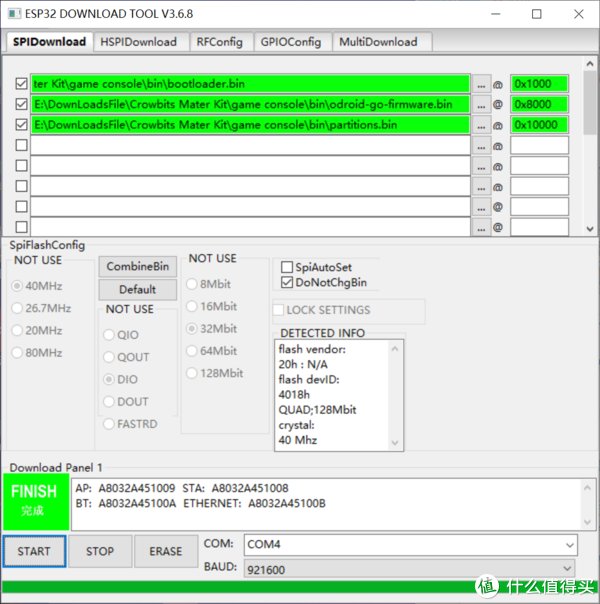Choose QIO SPI mode

pyautogui.click(x=109, y=335)
